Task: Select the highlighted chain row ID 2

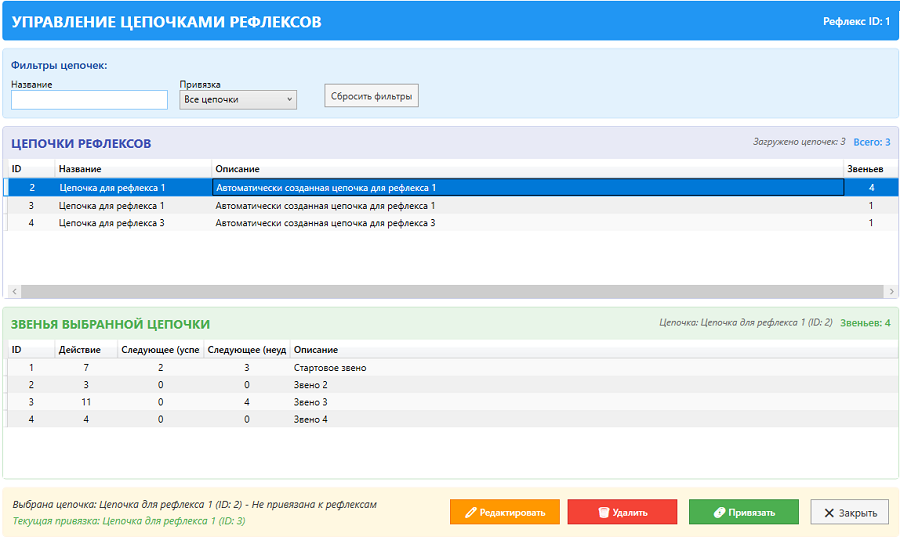Action: 300,187
